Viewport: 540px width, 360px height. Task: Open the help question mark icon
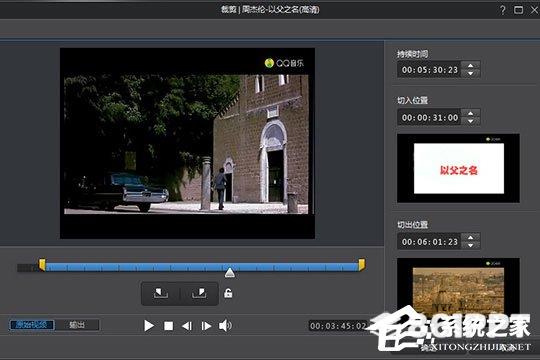[x=502, y=10]
